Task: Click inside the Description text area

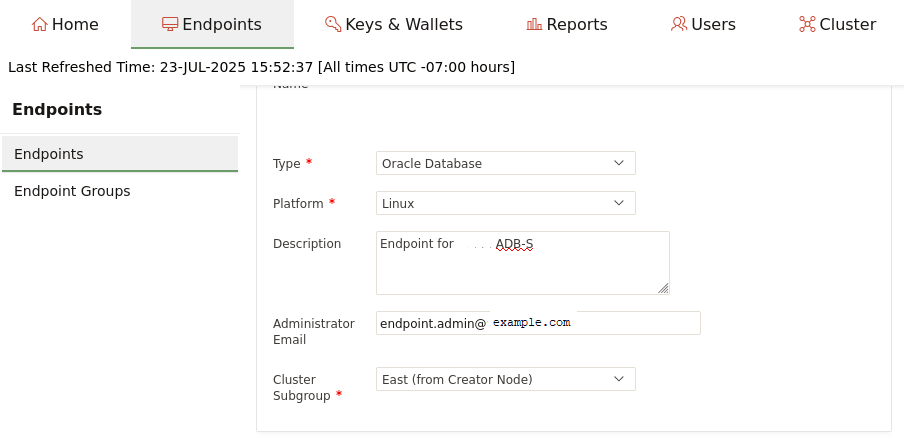Action: point(522,268)
